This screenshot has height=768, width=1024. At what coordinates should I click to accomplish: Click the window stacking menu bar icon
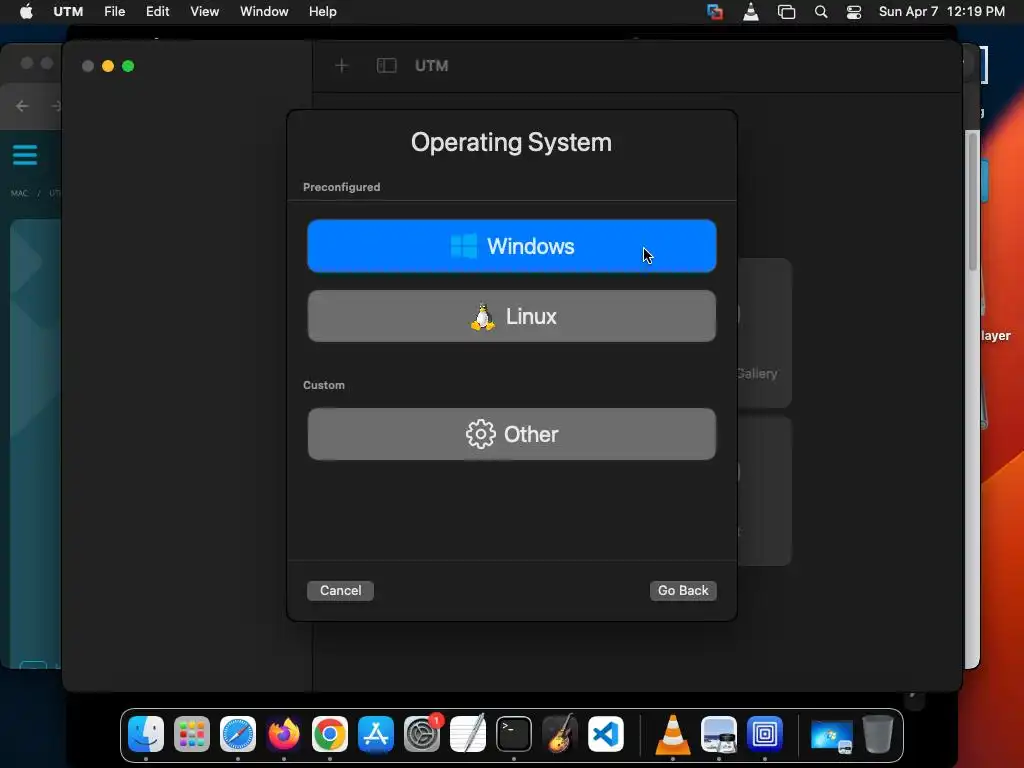click(x=786, y=12)
